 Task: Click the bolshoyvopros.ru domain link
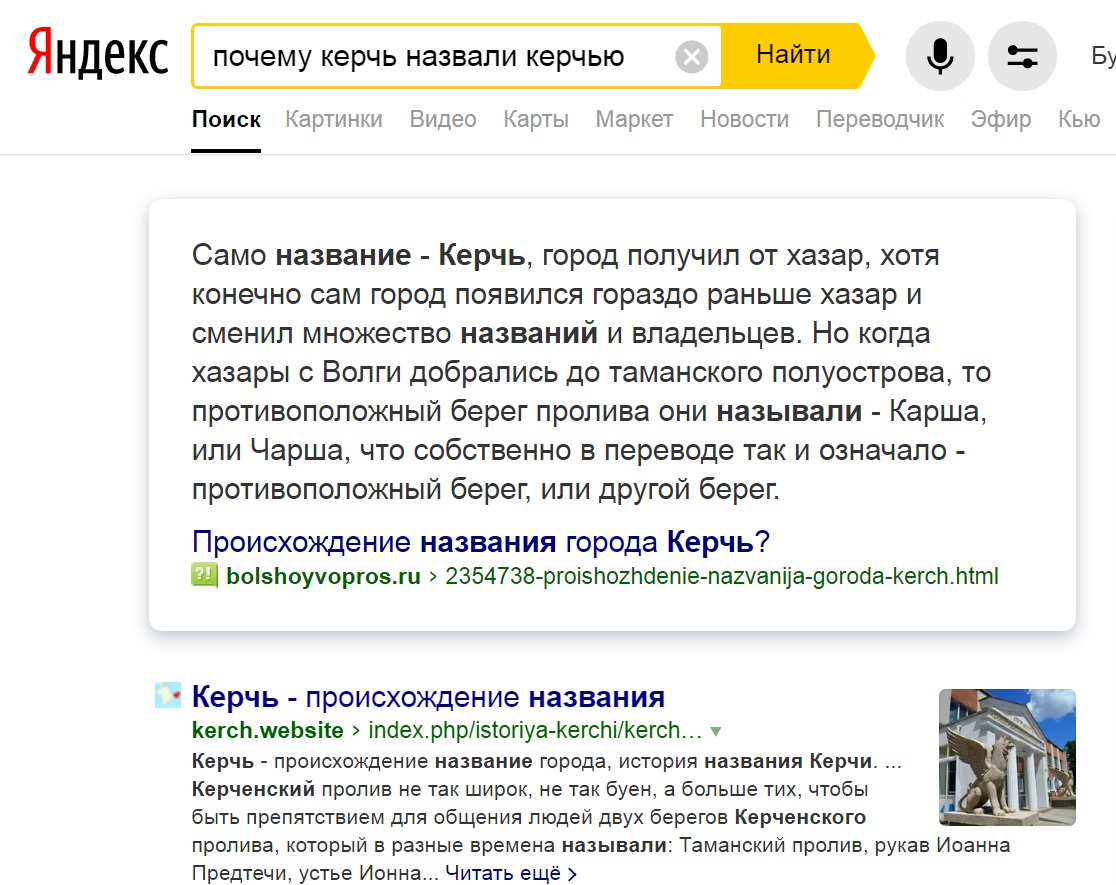[x=323, y=576]
